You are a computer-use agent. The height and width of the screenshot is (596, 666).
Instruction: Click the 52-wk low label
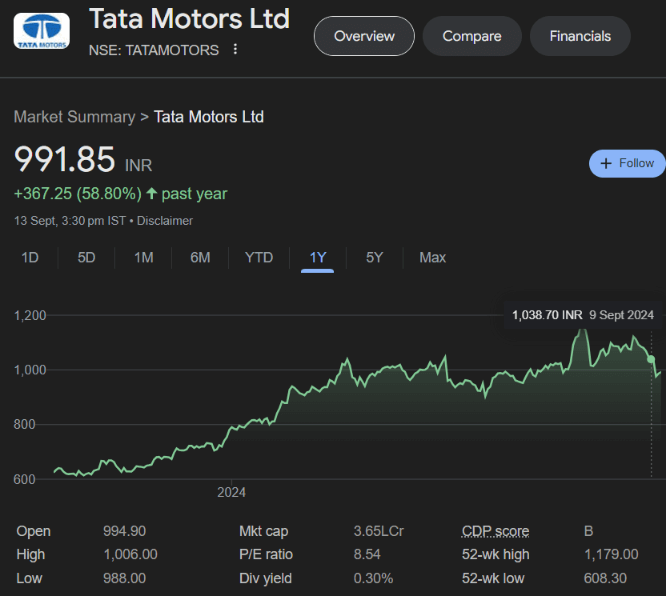tap(493, 578)
